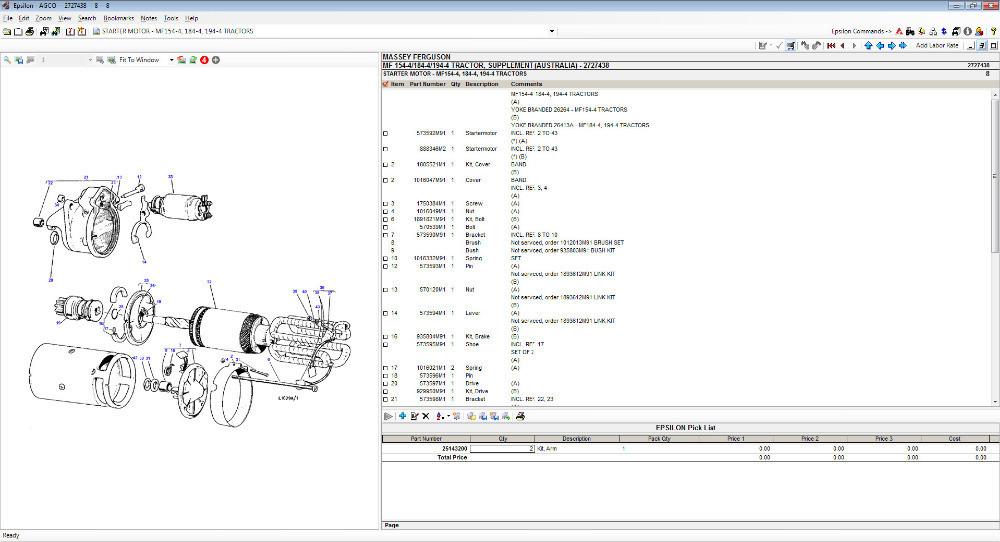Tick checkbox for Pin item 12

(x=385, y=267)
